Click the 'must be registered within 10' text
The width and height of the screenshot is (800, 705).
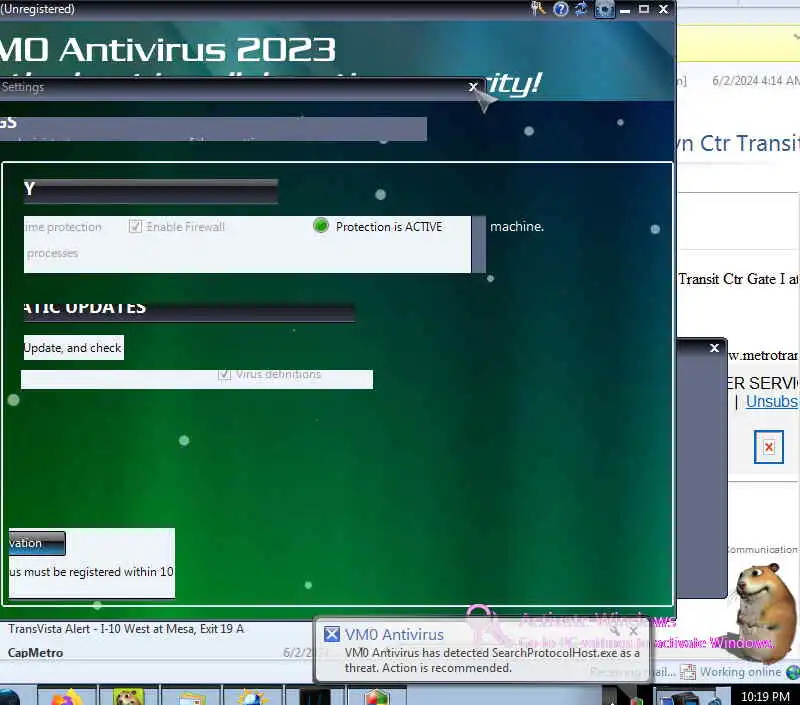98,572
